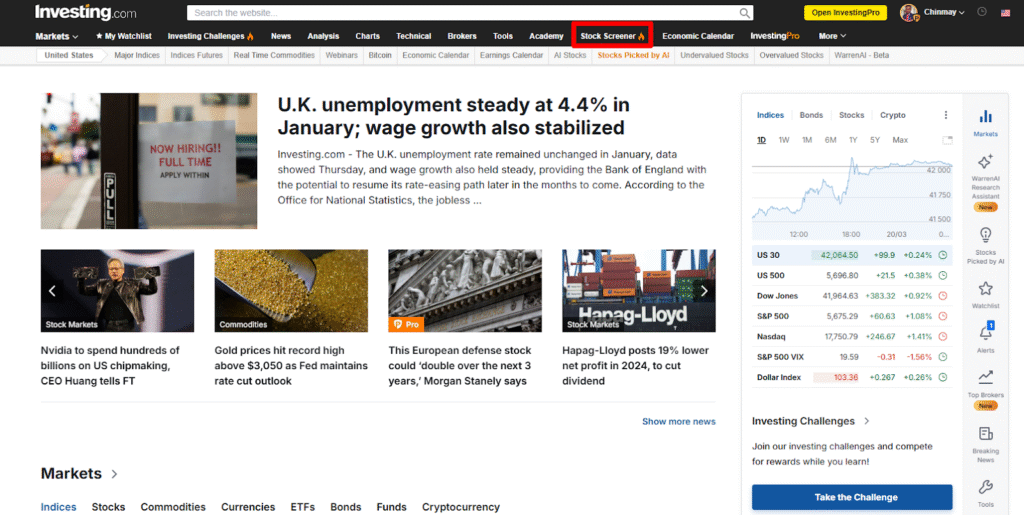Open WarrenAI Research Assistant sparkle icon
The width and height of the screenshot is (1024, 515).
[985, 162]
